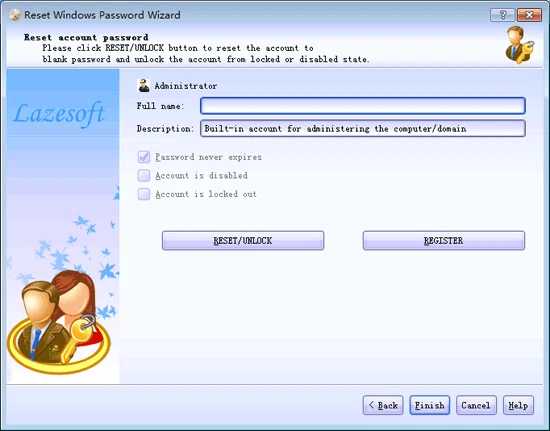Click the couple with key artwork in sidebar
The image size is (550, 431).
click(59, 321)
